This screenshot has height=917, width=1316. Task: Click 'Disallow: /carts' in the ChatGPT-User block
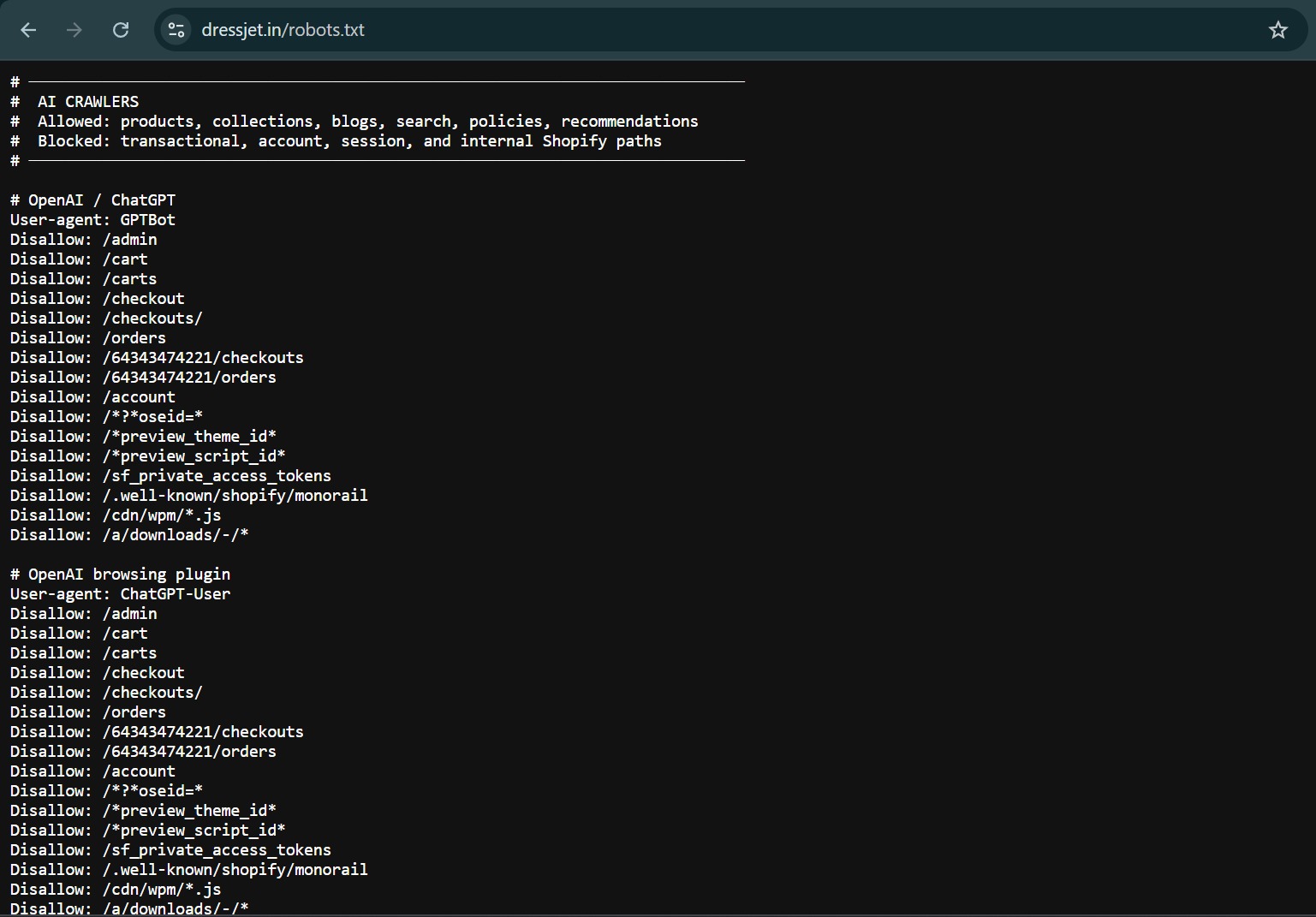84,652
